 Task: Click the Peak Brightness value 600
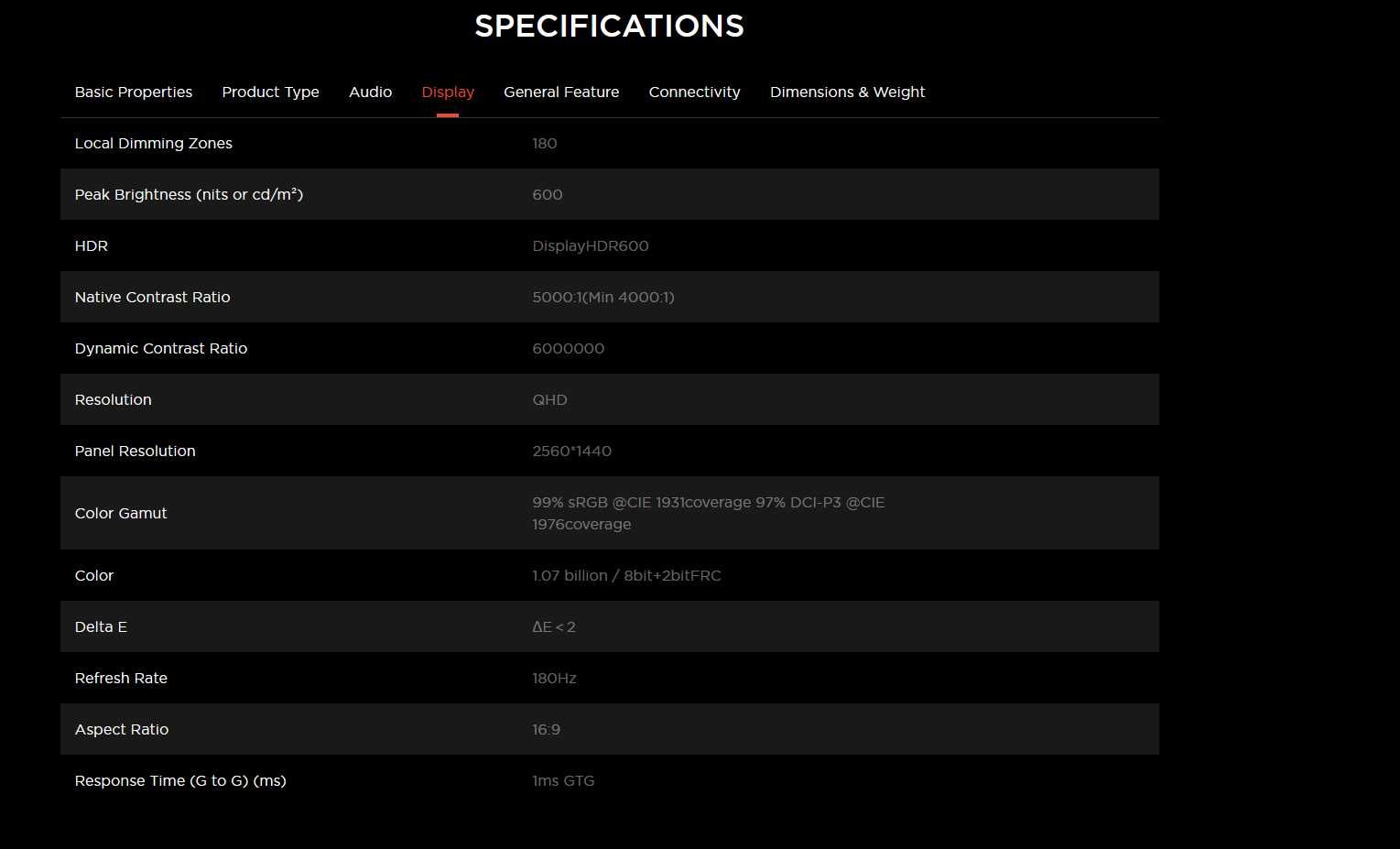click(x=547, y=194)
